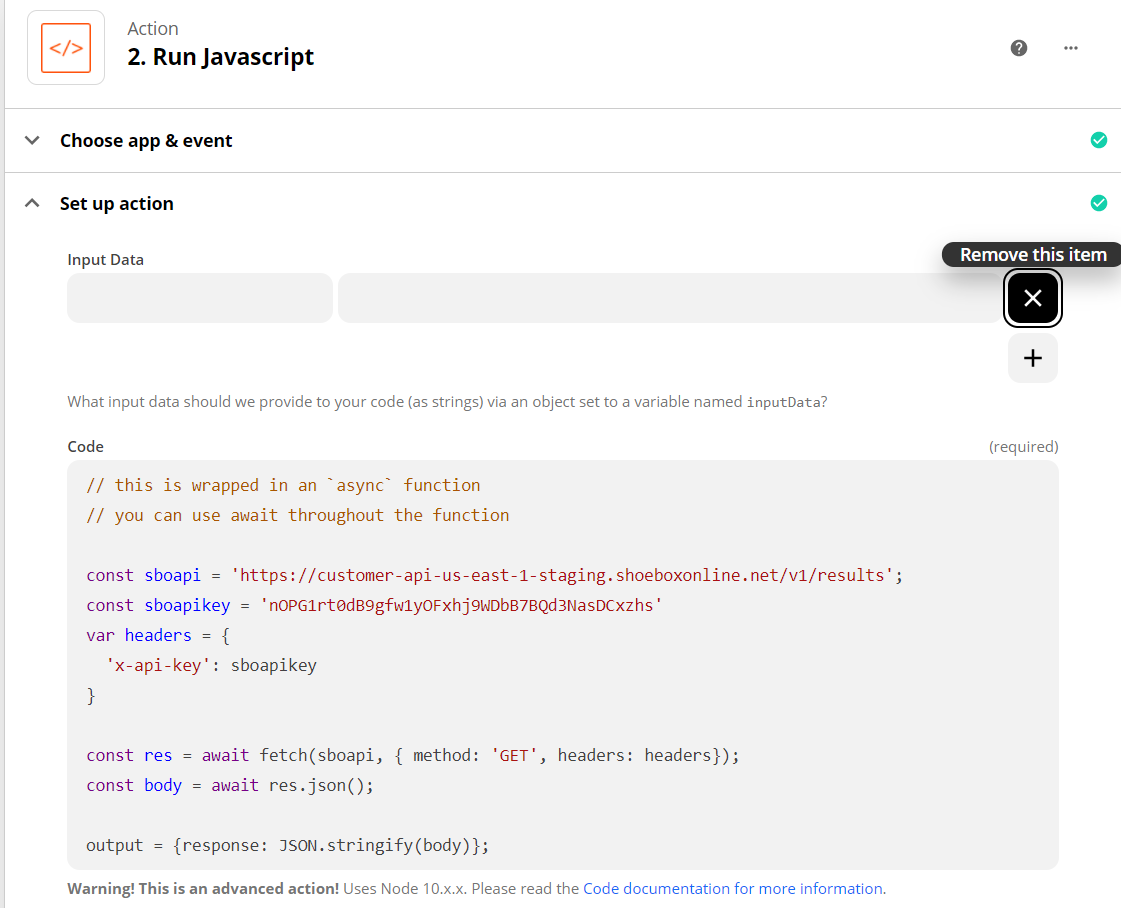1121x908 pixels.
Task: Click the var headers = { line
Action: pyautogui.click(x=157, y=636)
